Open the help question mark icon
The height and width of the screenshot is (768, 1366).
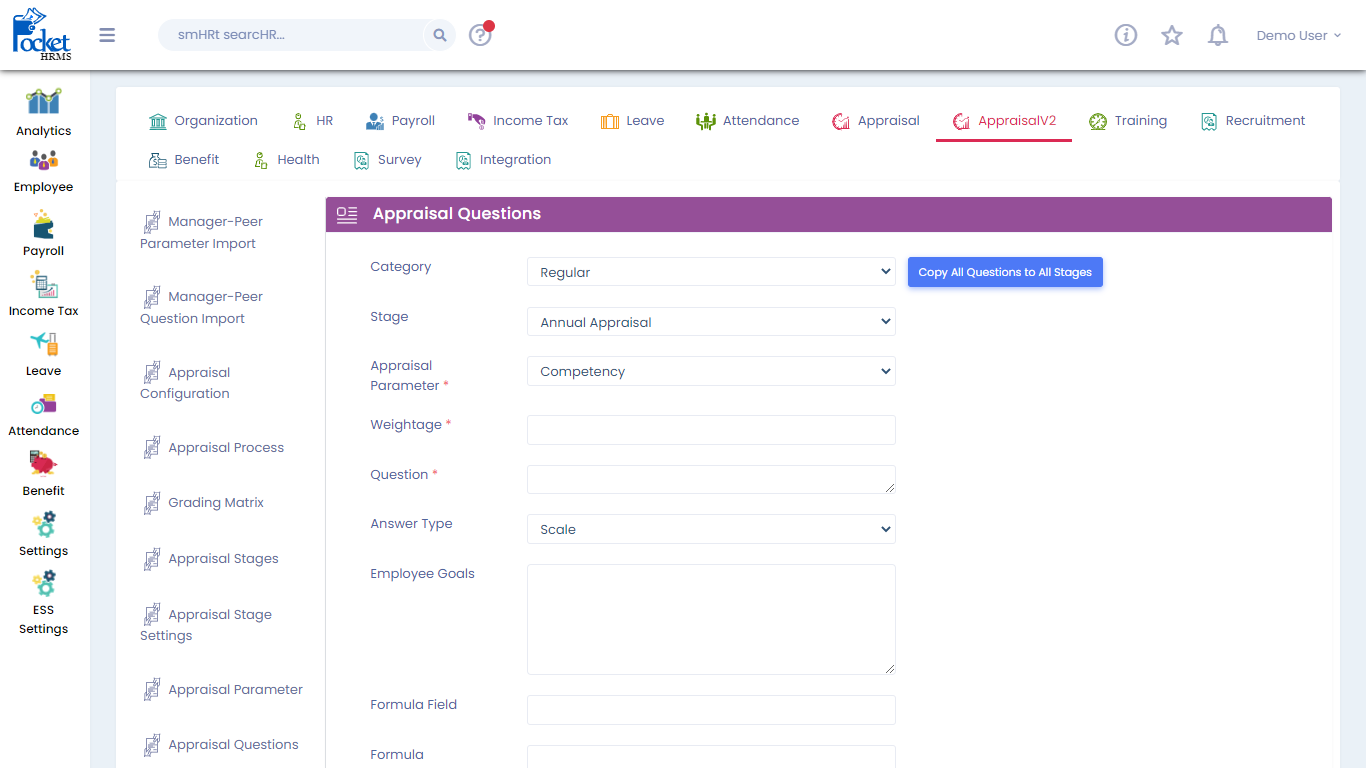coord(480,35)
